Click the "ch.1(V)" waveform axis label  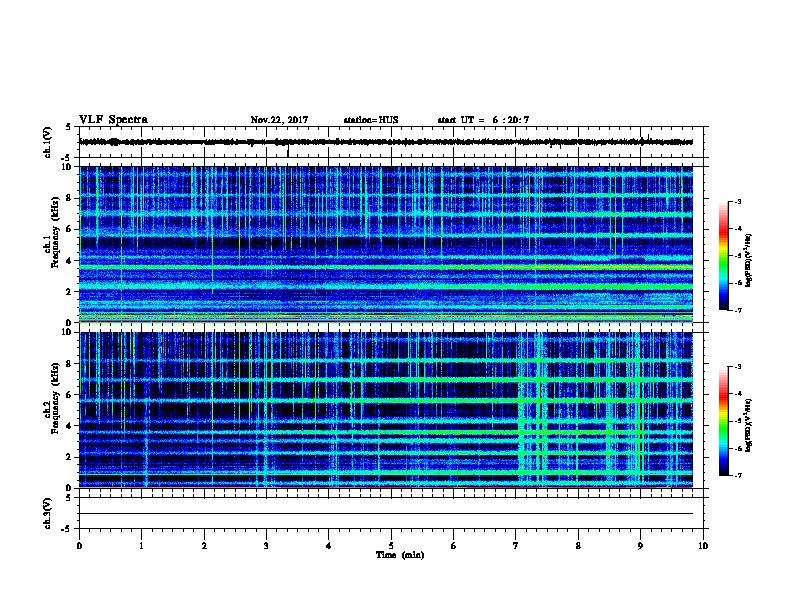[x=47, y=142]
